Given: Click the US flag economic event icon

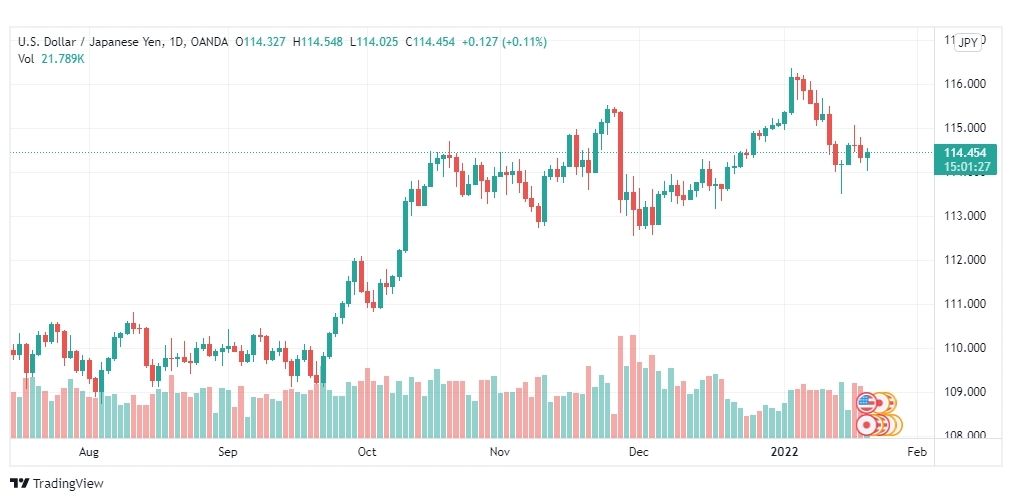Looking at the screenshot, I should (x=866, y=403).
